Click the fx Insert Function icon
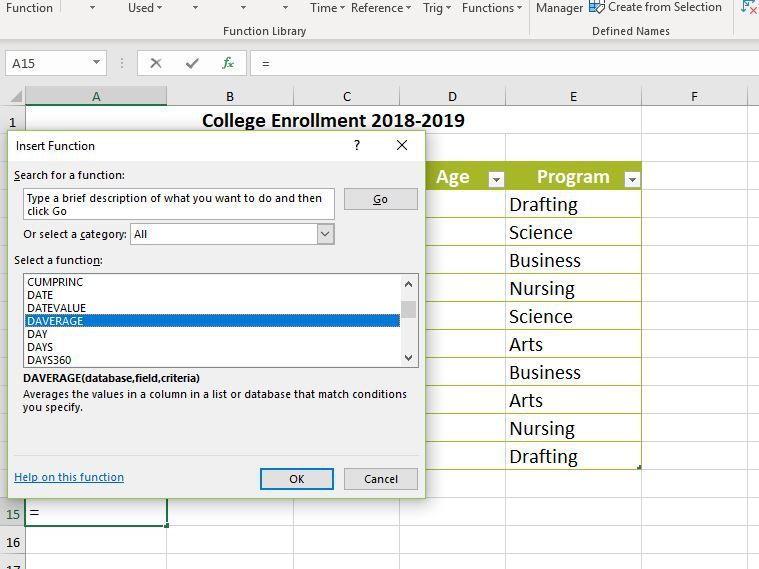759x569 pixels. (228, 63)
